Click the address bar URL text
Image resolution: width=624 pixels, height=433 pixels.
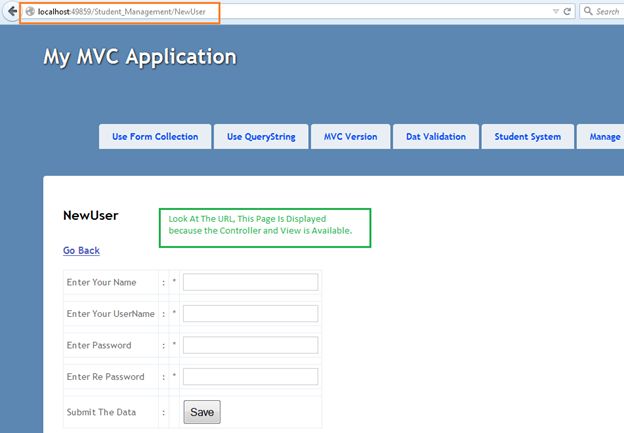coord(122,12)
